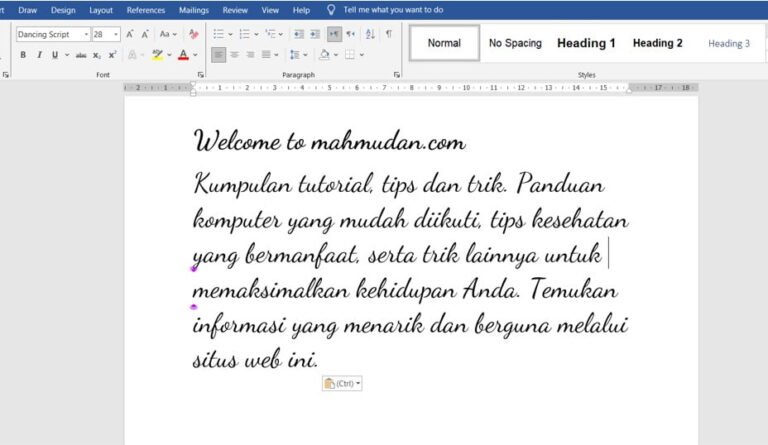Sort the selected text

click(x=370, y=34)
